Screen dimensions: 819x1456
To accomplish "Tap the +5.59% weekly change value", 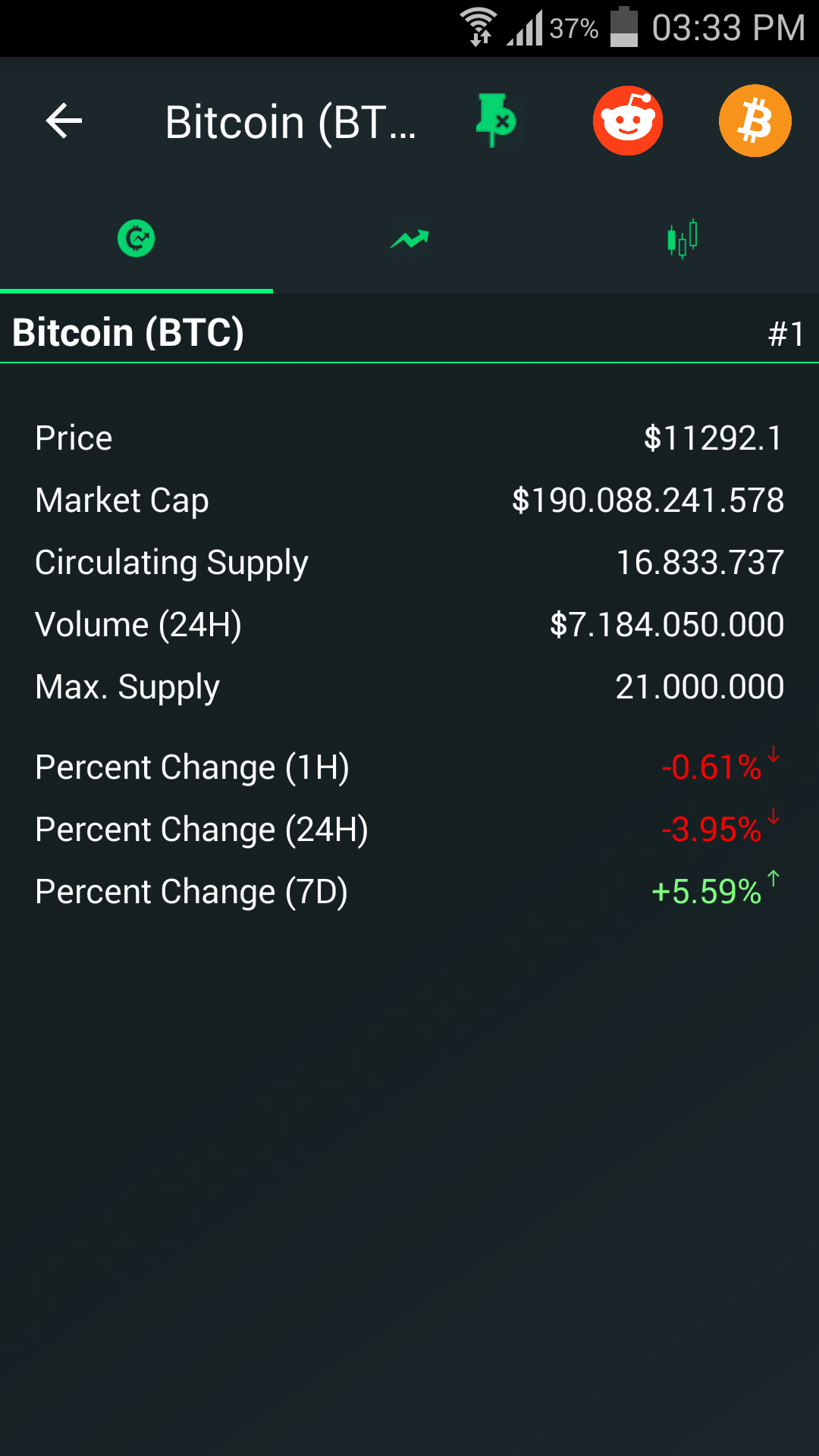I will (707, 892).
